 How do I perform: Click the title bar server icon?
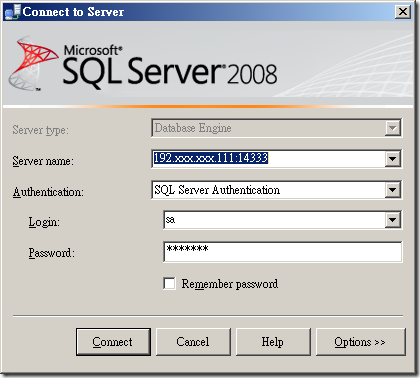[12, 12]
